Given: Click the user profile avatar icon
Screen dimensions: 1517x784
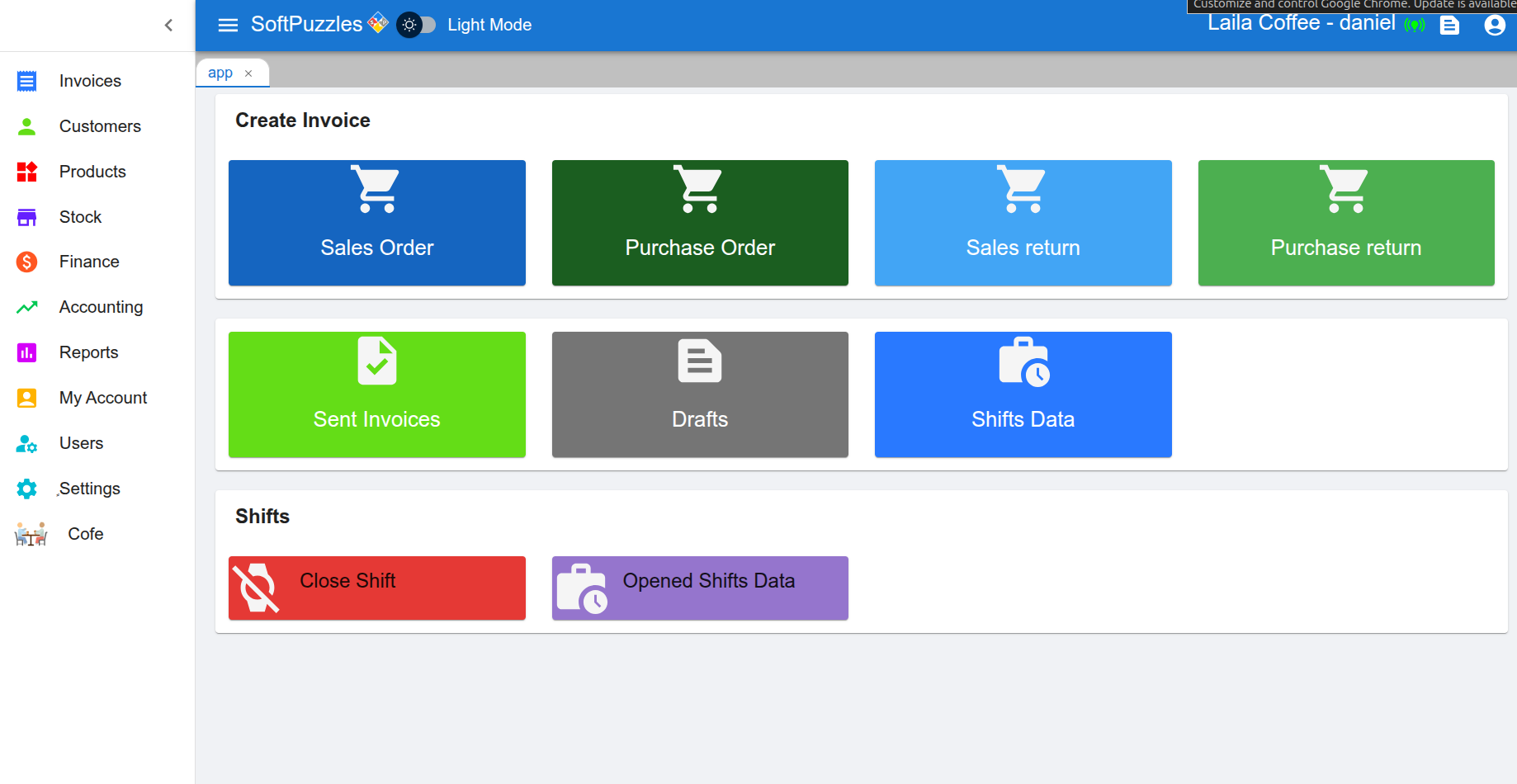Looking at the screenshot, I should point(1494,26).
